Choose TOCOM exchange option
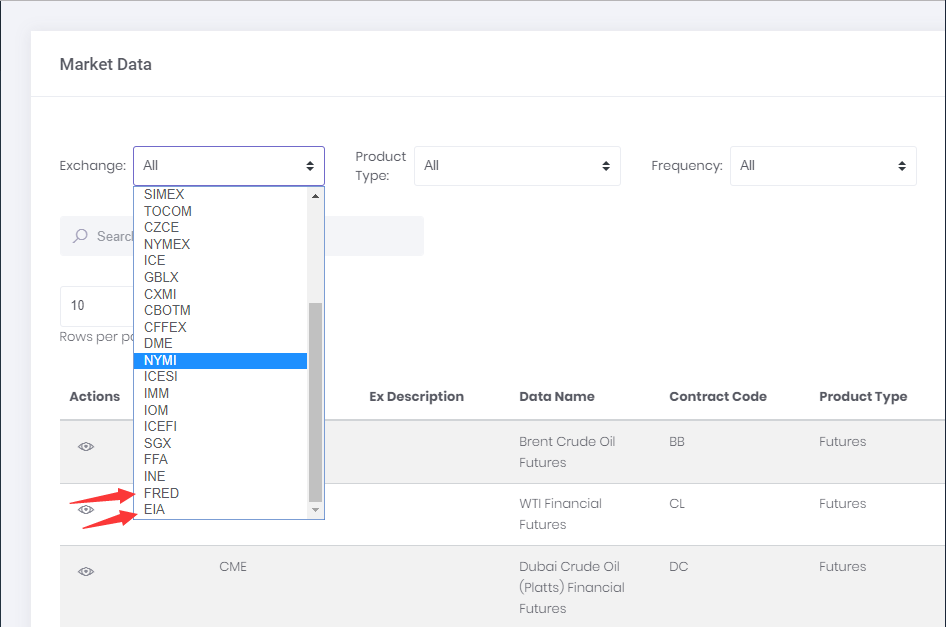Screen dimensions: 946x627 coord(168,211)
